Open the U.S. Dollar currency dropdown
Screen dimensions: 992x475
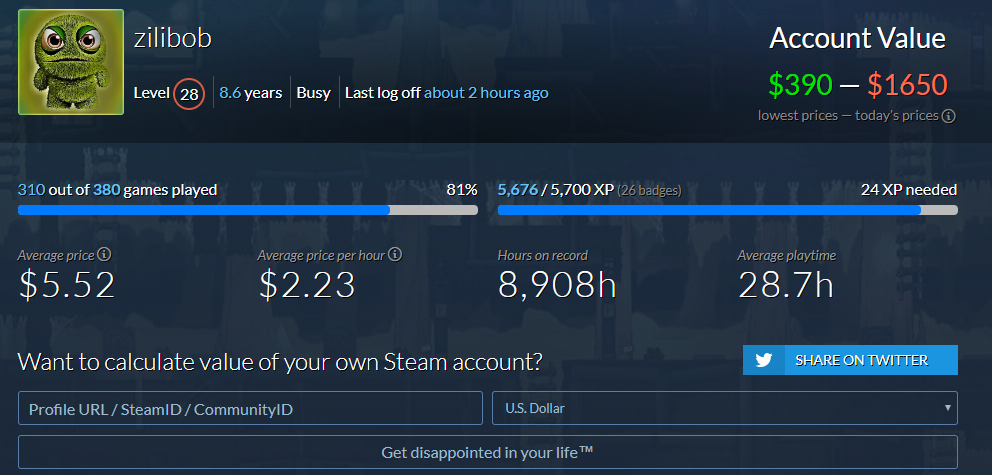pyautogui.click(x=724, y=408)
